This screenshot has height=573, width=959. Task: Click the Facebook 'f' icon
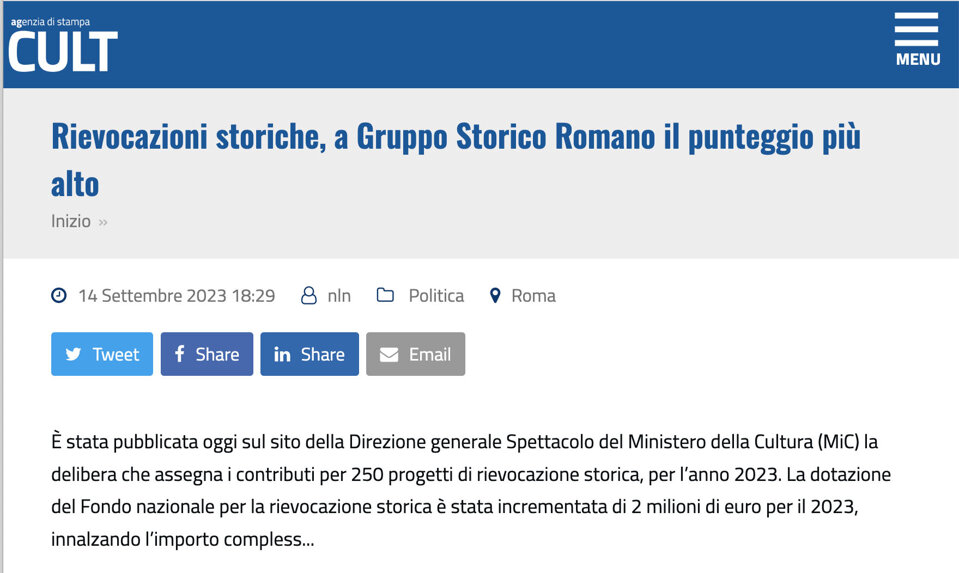[180, 354]
